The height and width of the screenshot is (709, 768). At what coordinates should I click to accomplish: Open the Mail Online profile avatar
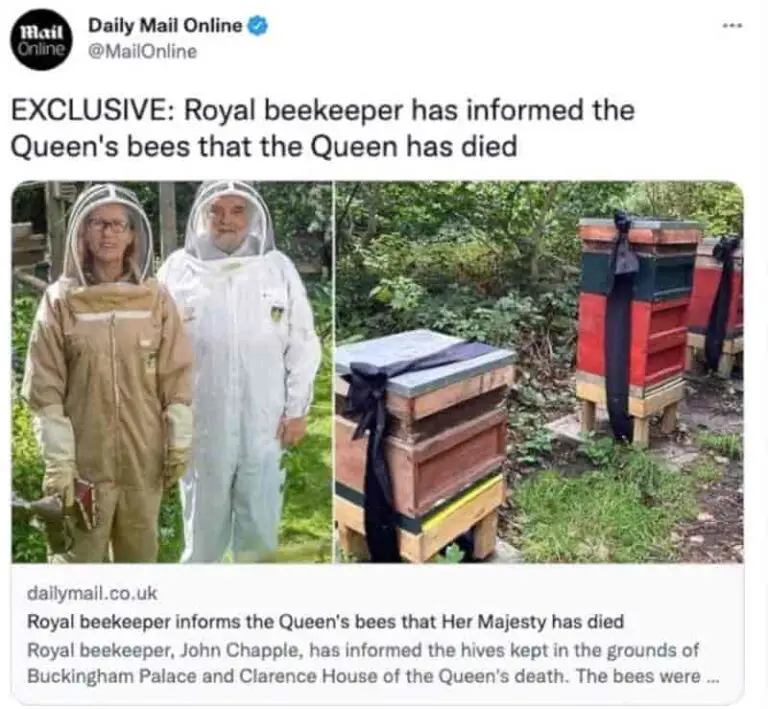tap(42, 41)
